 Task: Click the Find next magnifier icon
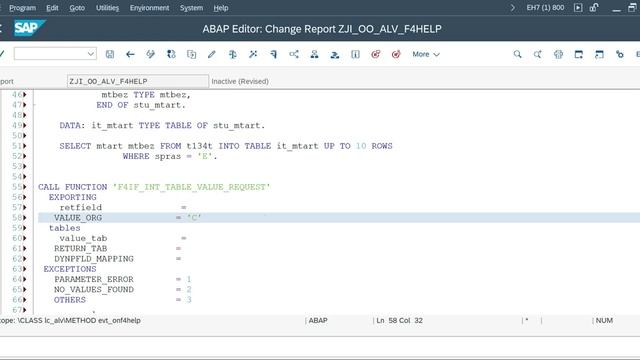click(538, 54)
